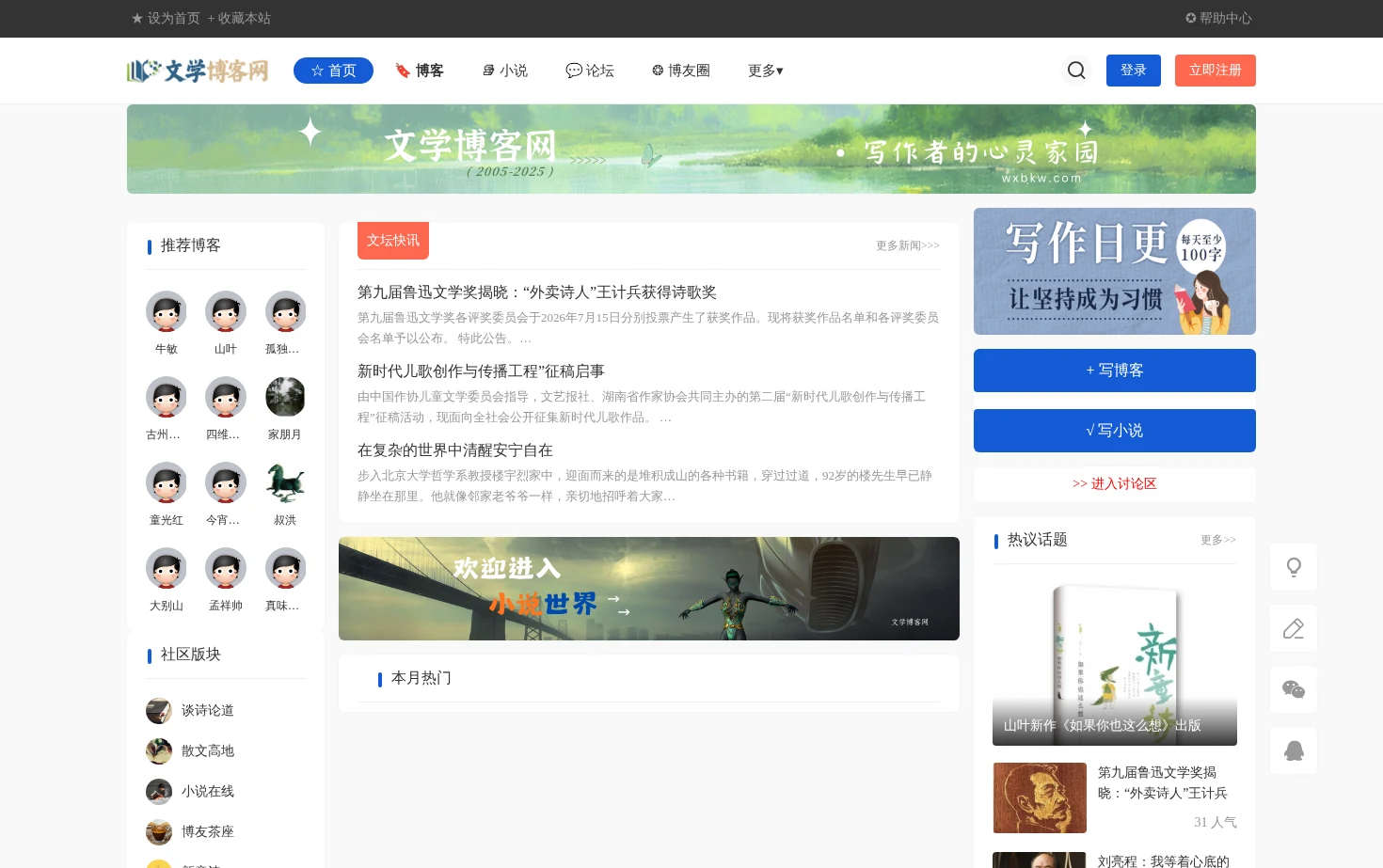Click the pencil edit icon in side toolbar
Screen dimensions: 1383x868
click(x=1294, y=628)
